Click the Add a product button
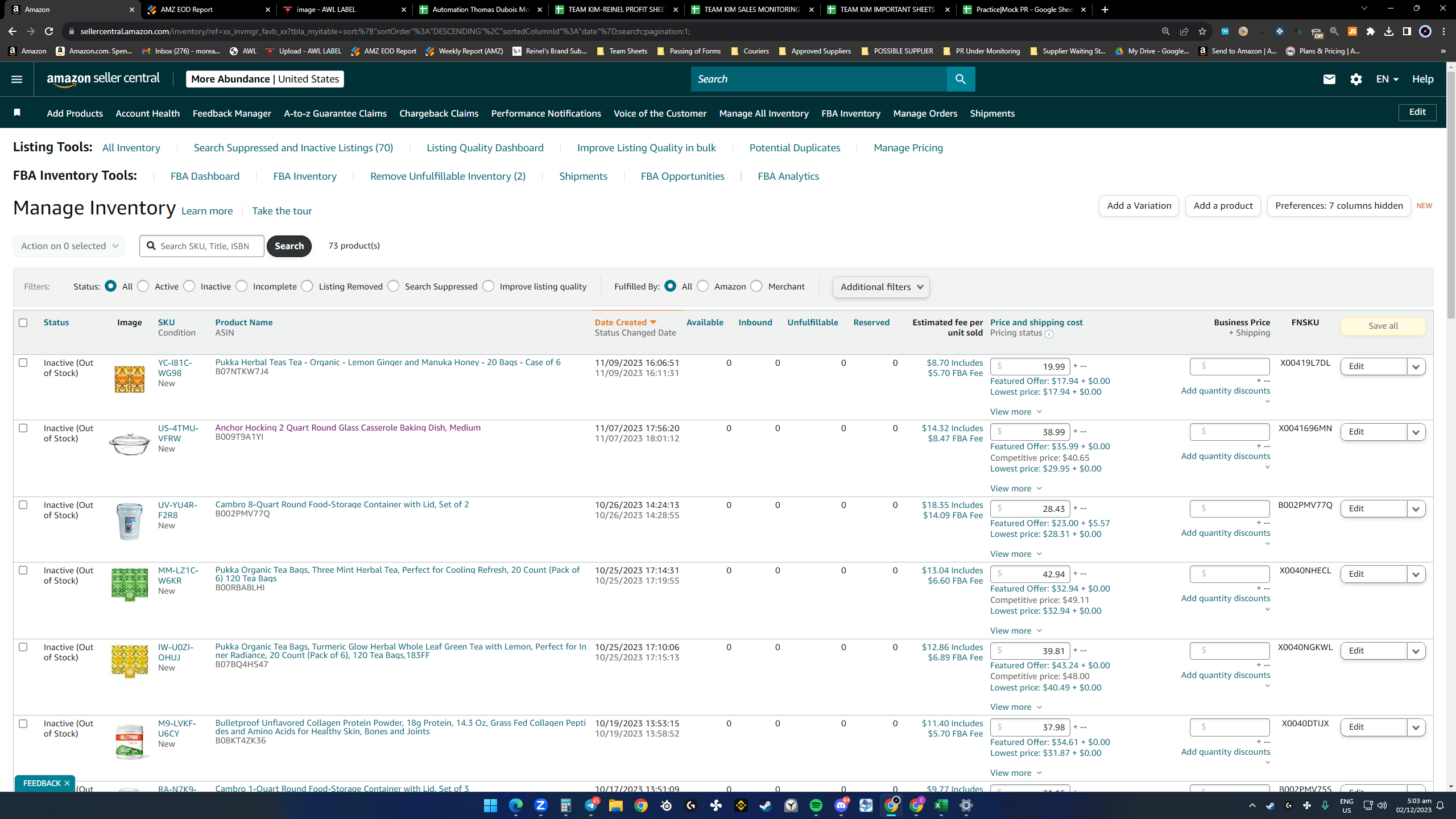This screenshot has height=819, width=1456. pos(1223,206)
